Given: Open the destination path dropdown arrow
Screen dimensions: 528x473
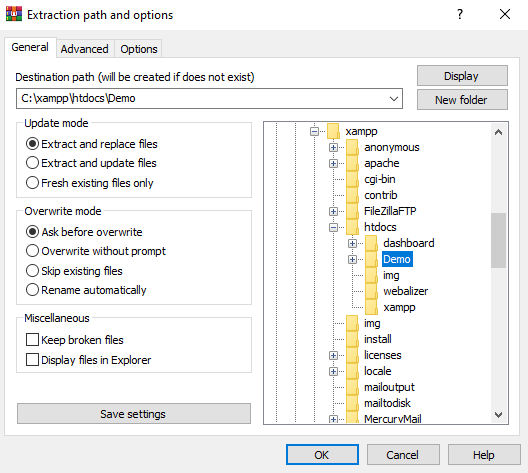Looking at the screenshot, I should 394,99.
